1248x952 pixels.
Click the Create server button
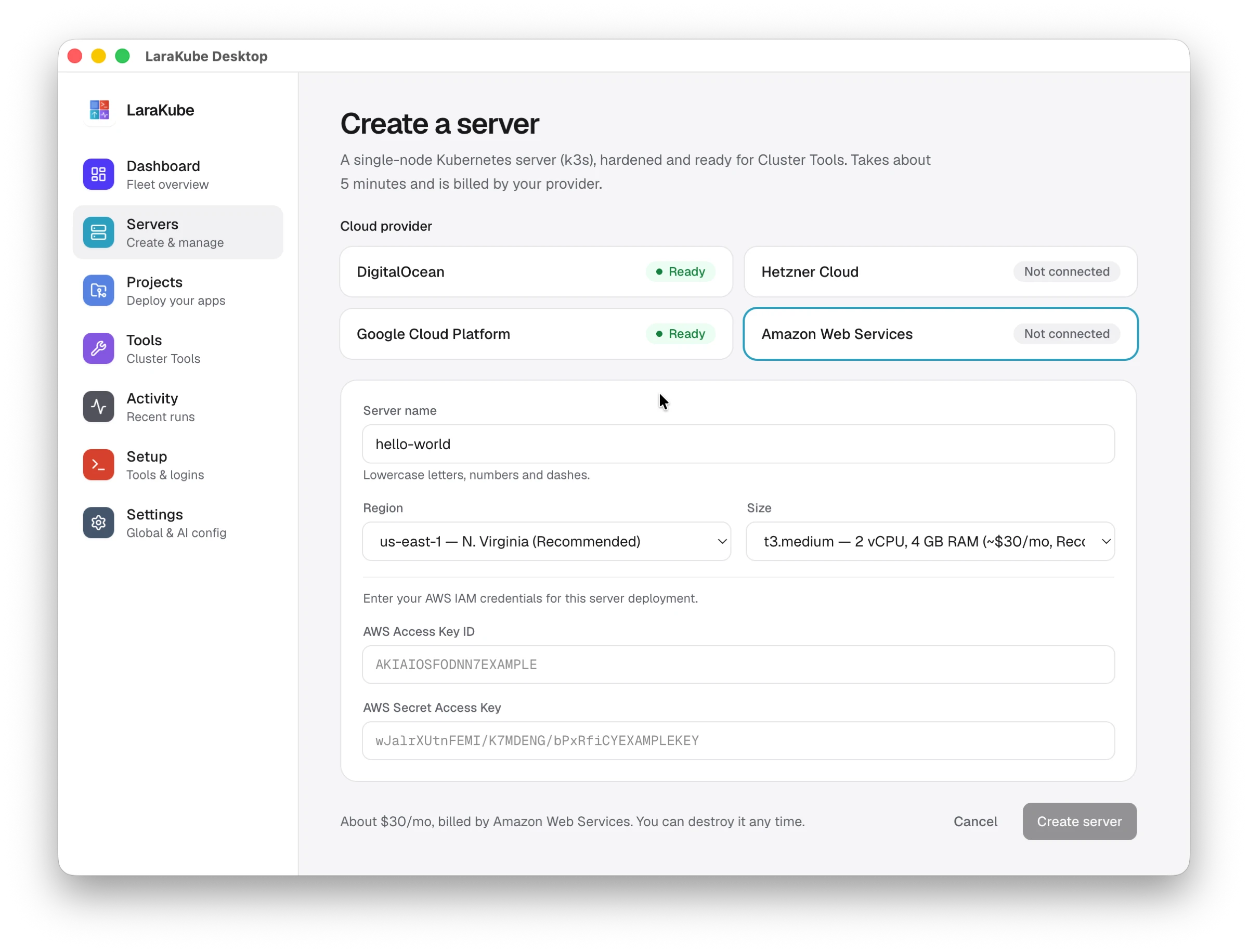click(x=1080, y=821)
